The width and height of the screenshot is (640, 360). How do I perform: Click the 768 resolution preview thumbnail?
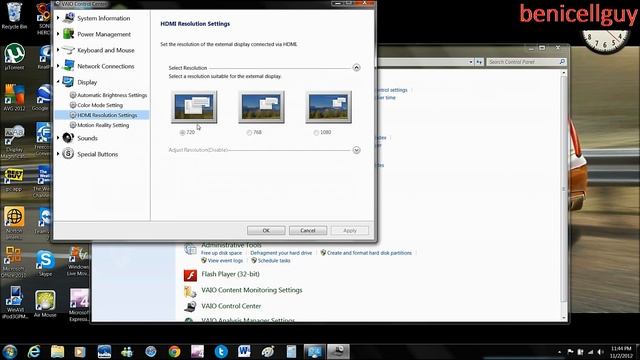(261, 107)
